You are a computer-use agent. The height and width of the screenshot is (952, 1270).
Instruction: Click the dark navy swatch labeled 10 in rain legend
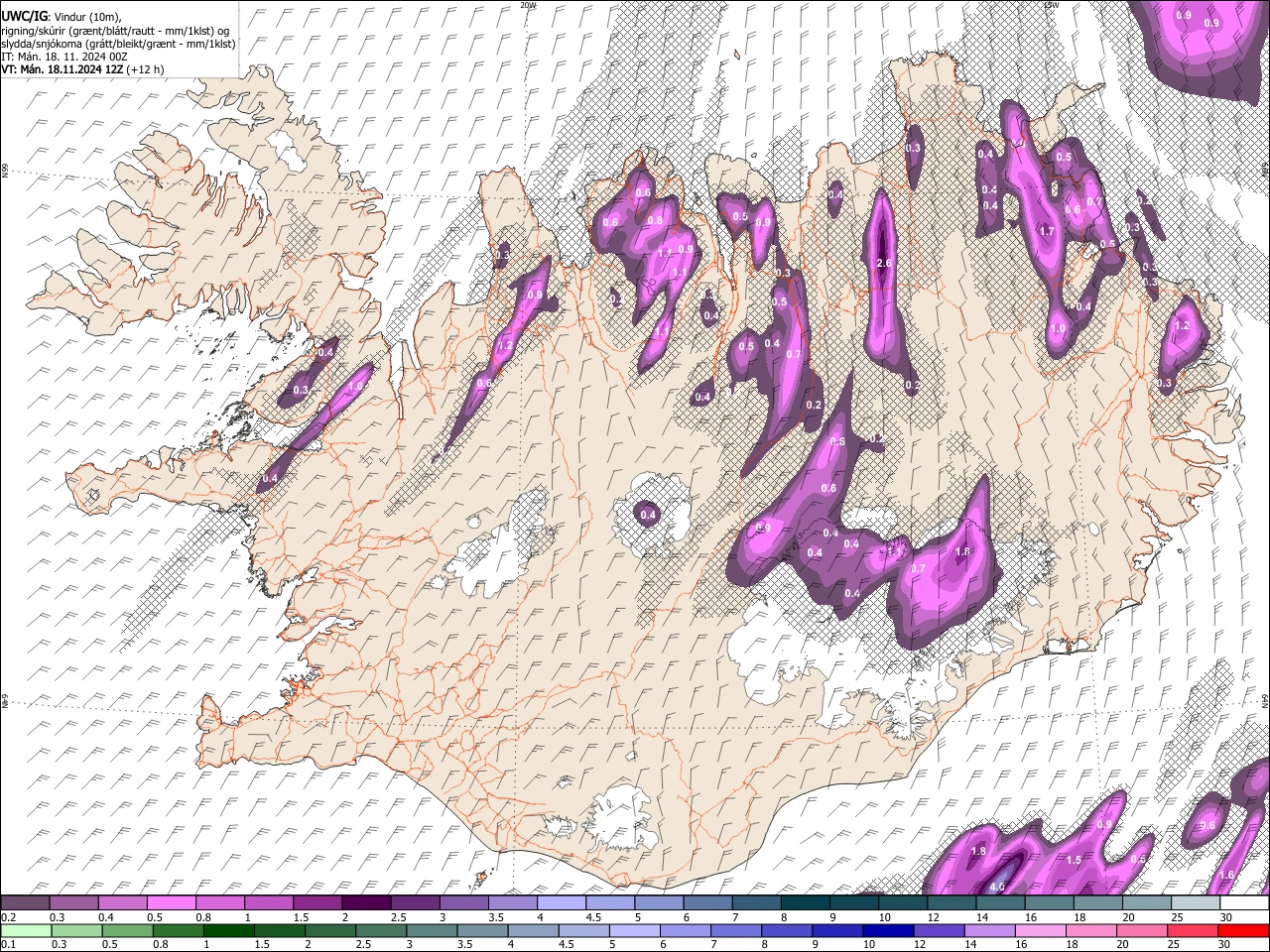889,930
